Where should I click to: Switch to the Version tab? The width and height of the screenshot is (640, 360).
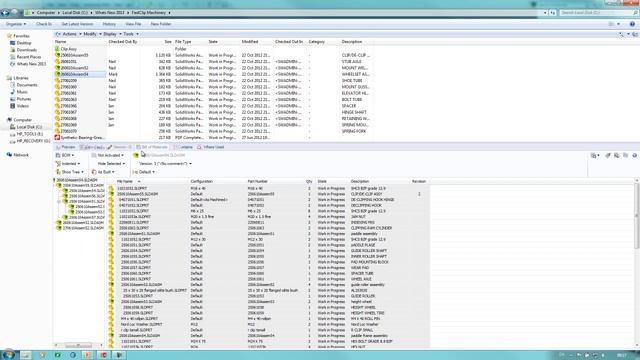120,147
